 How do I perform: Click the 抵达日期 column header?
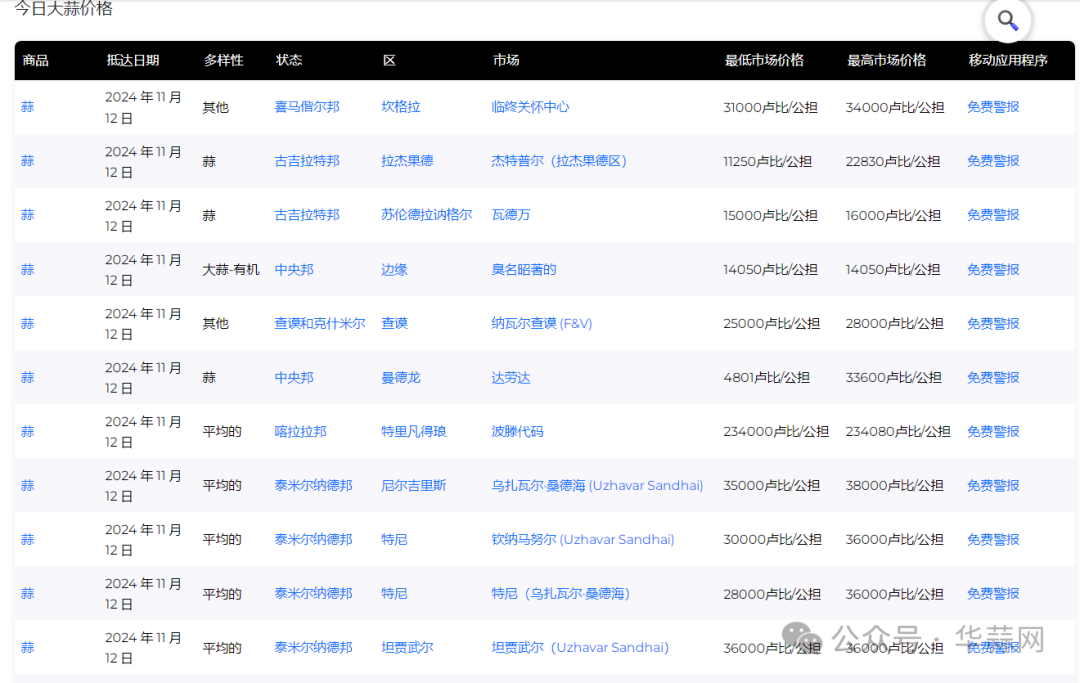coord(132,60)
